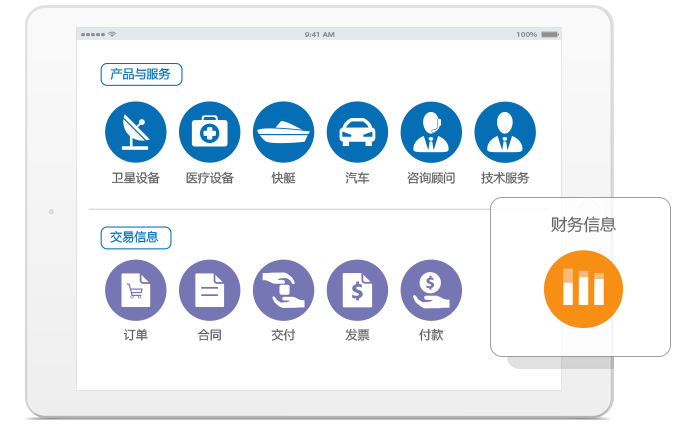The image size is (682, 436).
Task: Click the 交易信息 section tag
Action: click(135, 238)
